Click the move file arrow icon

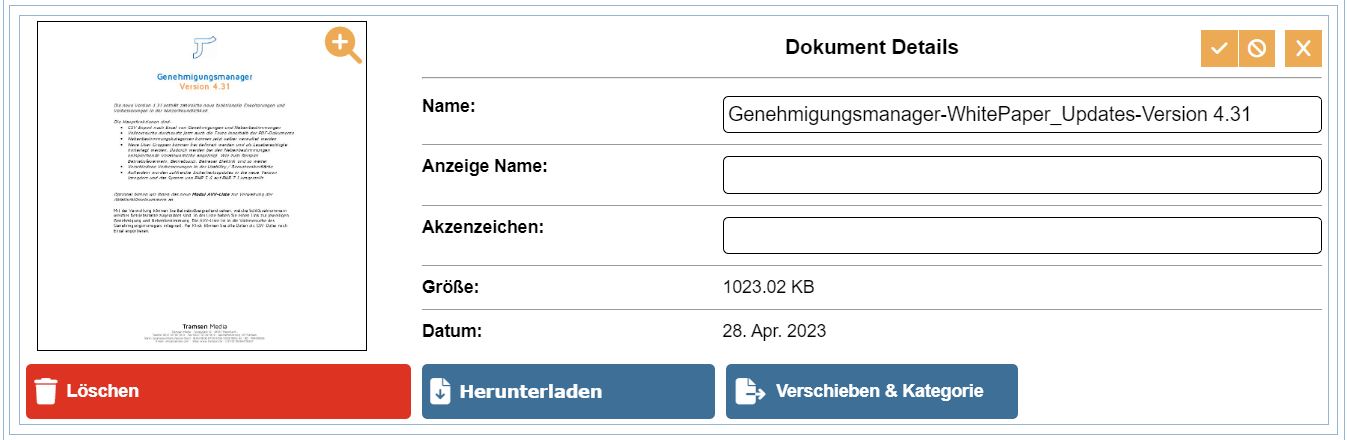click(x=749, y=391)
